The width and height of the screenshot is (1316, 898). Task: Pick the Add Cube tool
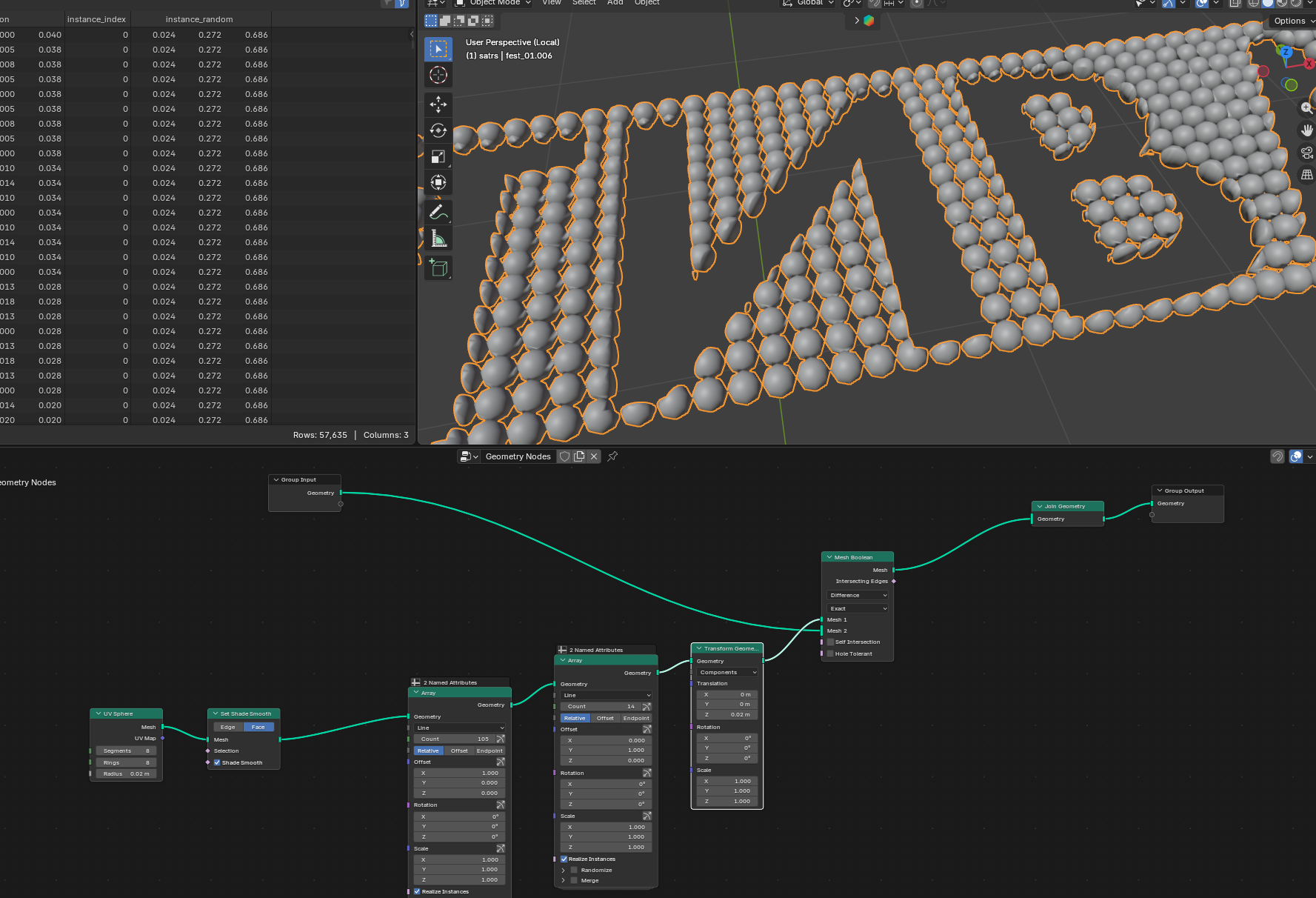click(x=438, y=267)
